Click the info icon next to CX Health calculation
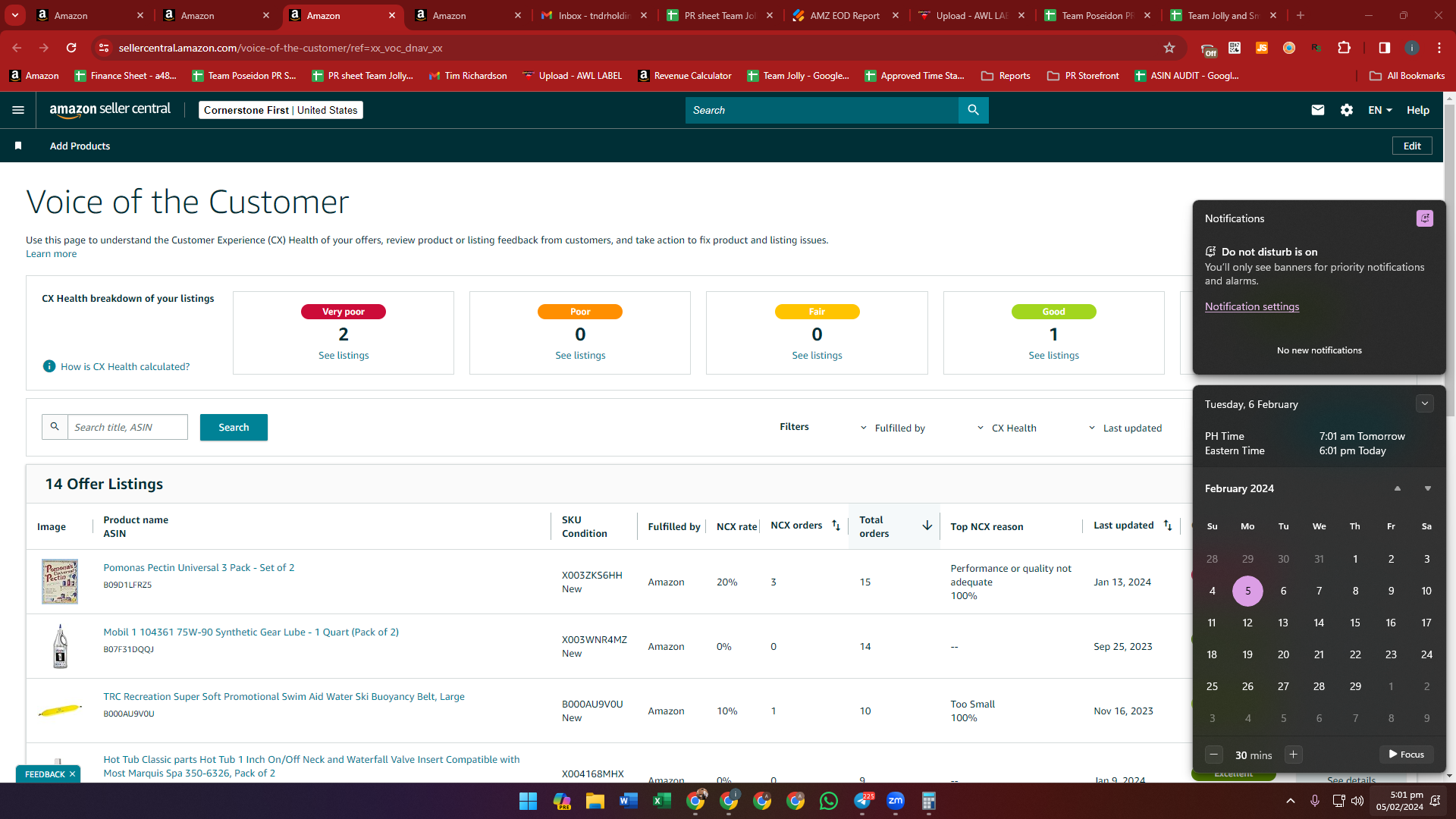This screenshot has height=819, width=1456. coord(49,366)
